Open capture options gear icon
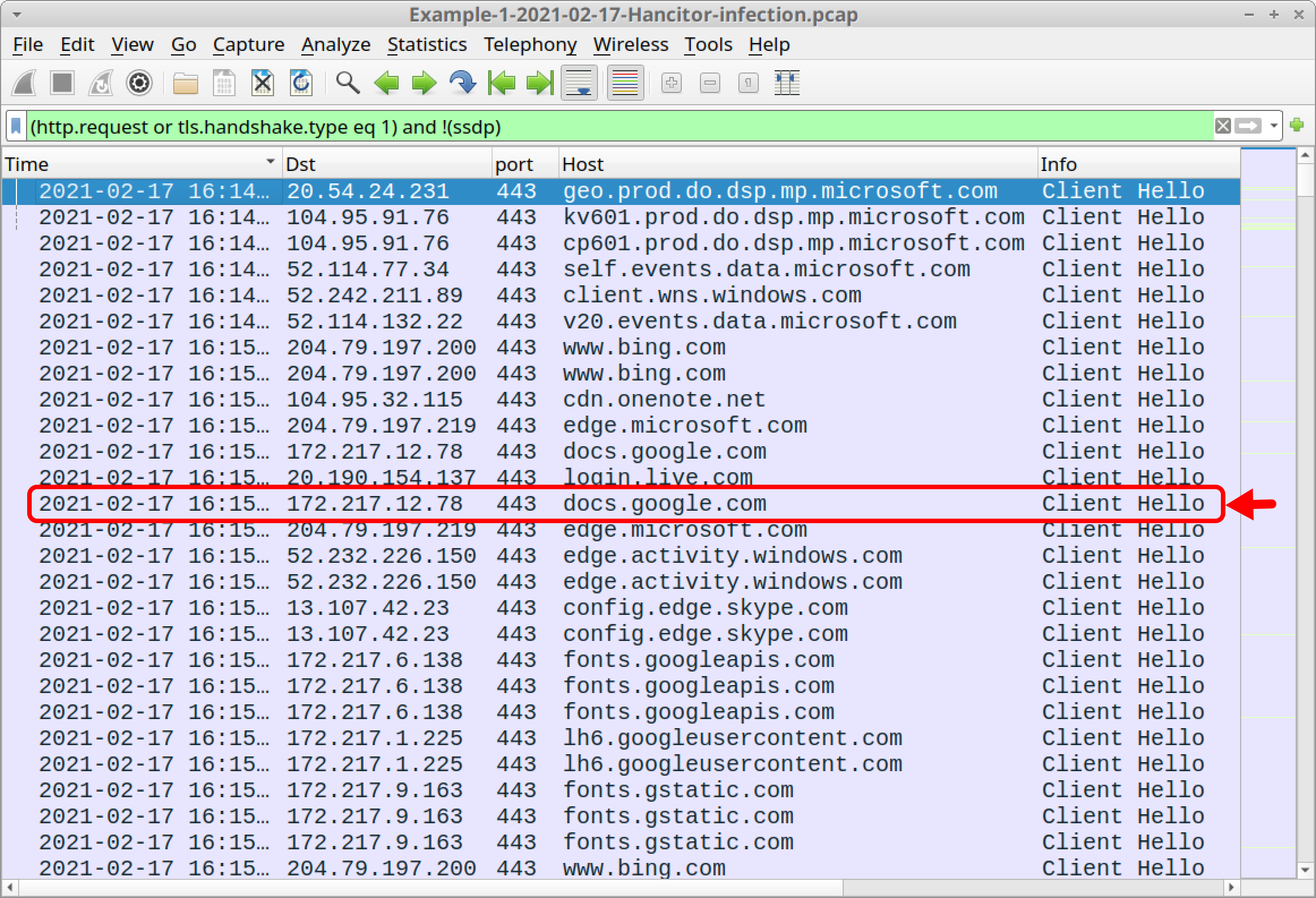Image resolution: width=1316 pixels, height=898 pixels. pyautogui.click(x=139, y=83)
